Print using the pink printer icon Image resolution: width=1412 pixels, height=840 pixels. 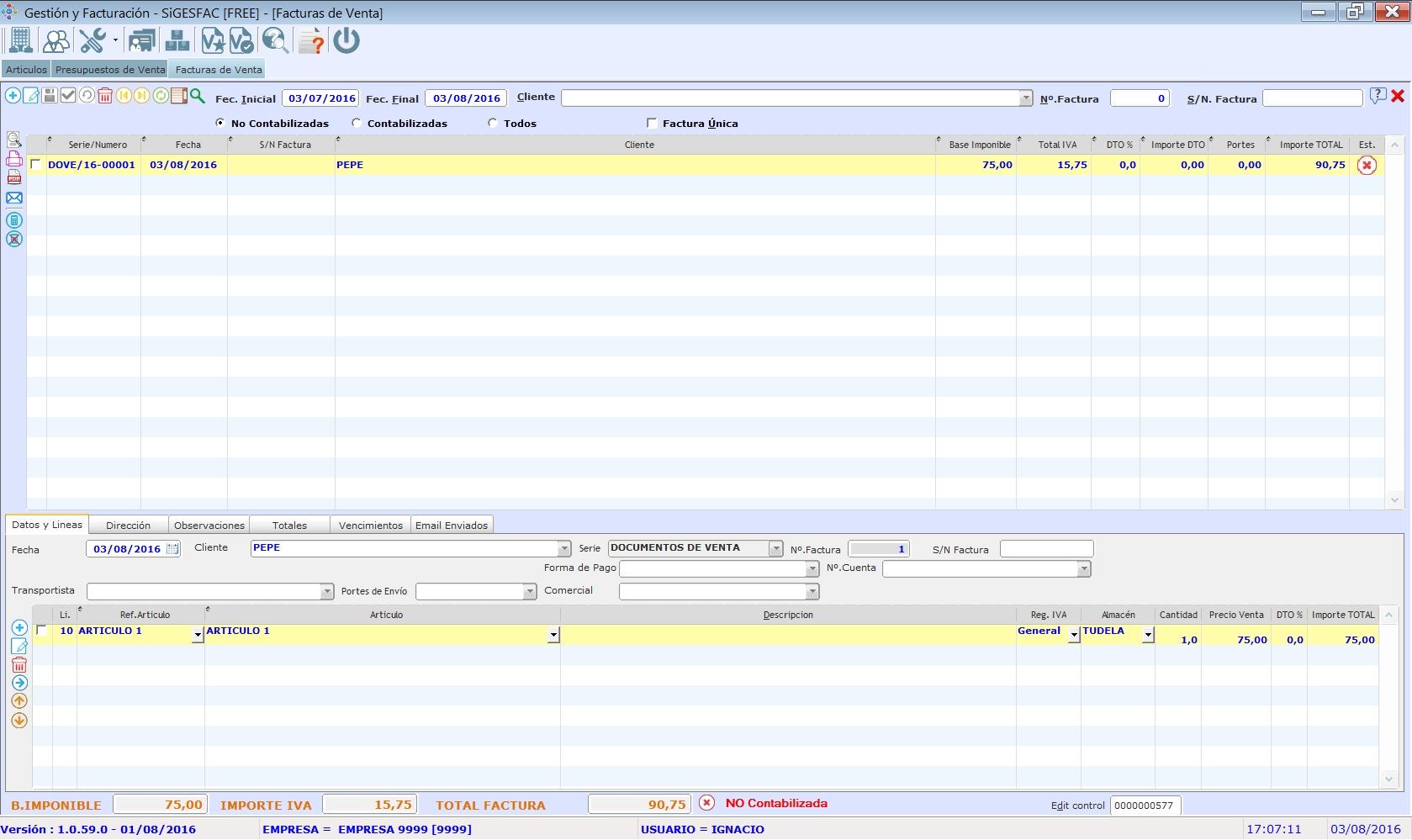pos(14,159)
